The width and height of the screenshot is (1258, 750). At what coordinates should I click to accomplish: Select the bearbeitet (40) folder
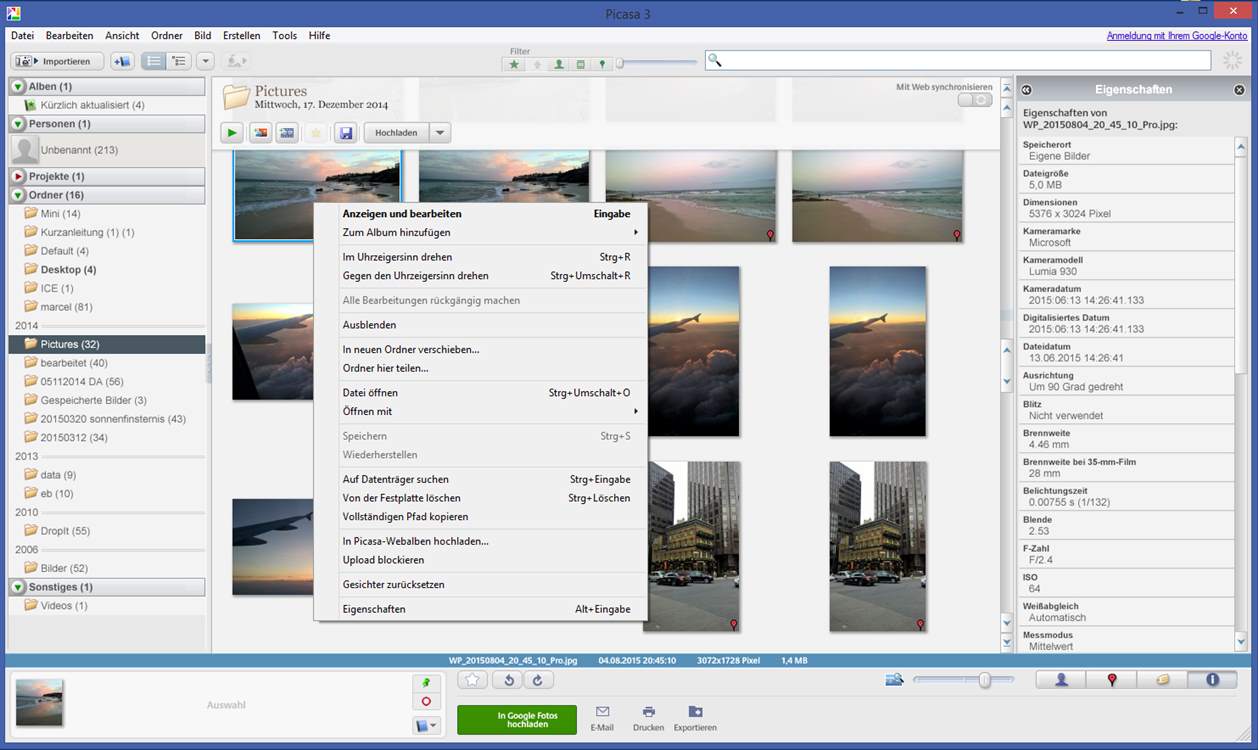74,363
